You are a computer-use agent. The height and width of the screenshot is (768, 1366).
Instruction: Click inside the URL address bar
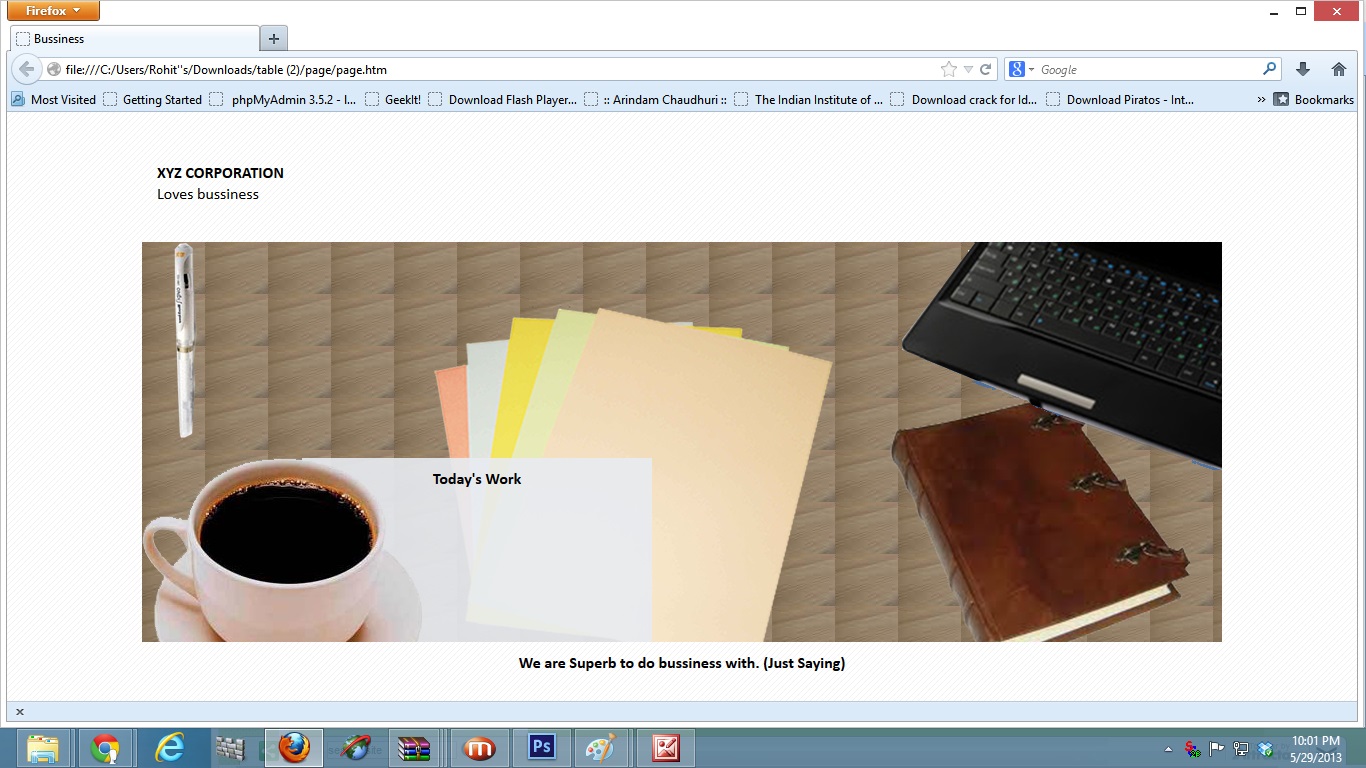click(500, 70)
